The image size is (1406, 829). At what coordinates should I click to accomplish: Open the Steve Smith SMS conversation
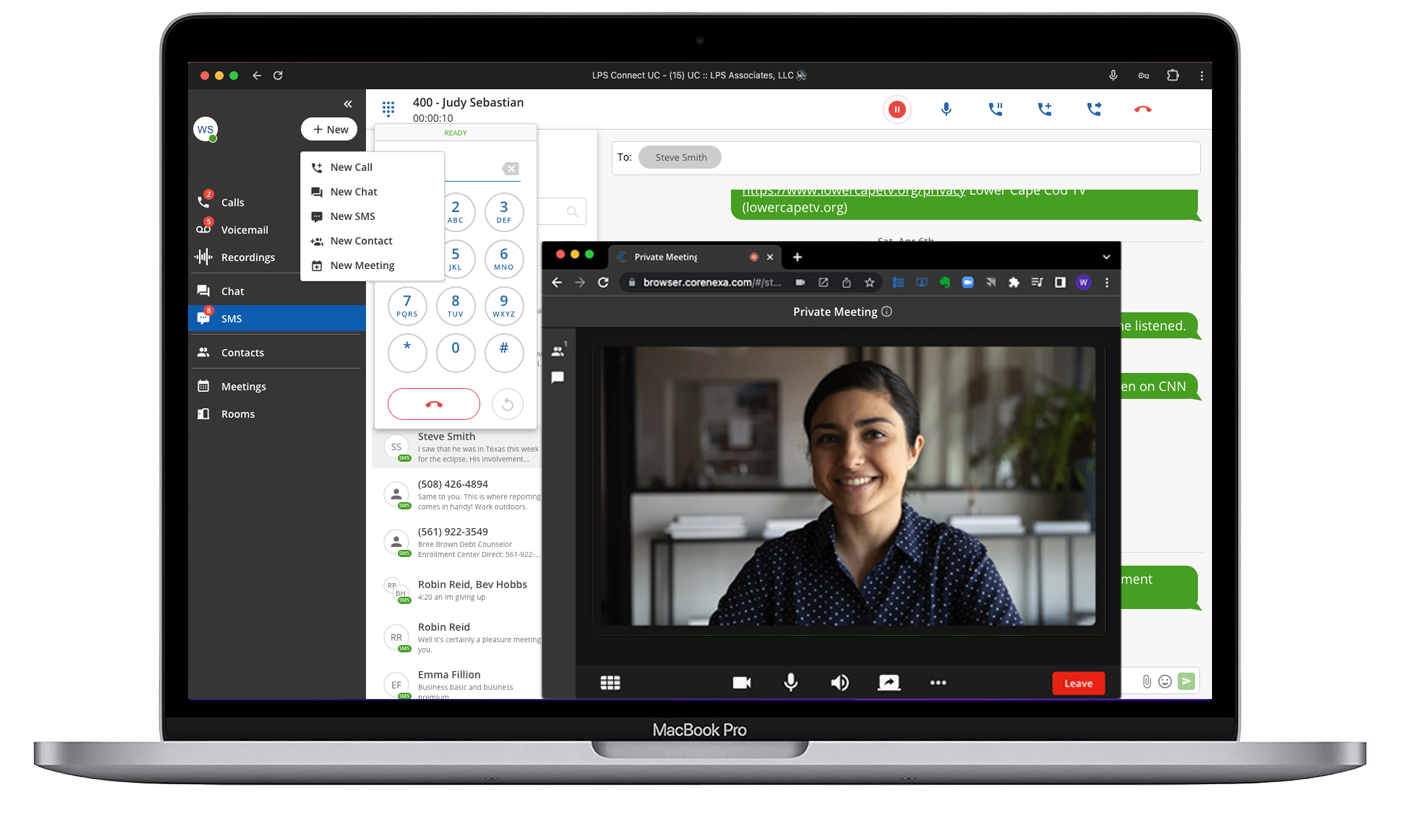(457, 447)
